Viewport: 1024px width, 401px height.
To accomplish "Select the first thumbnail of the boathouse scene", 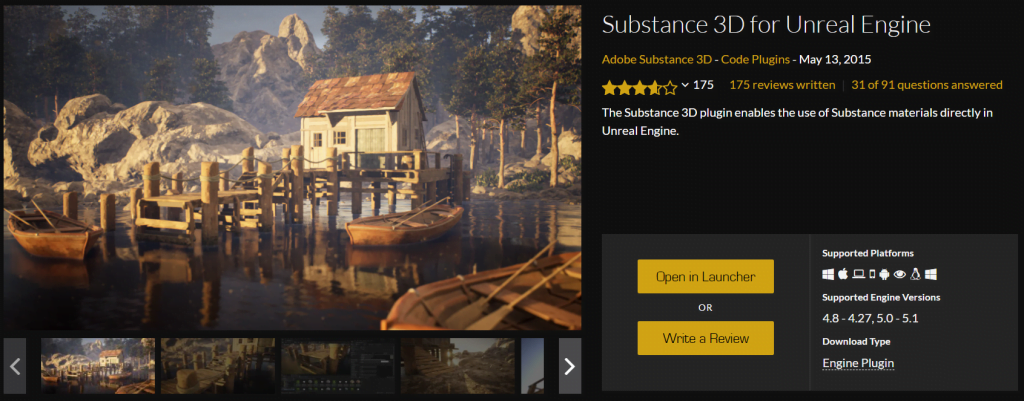I will point(98,366).
